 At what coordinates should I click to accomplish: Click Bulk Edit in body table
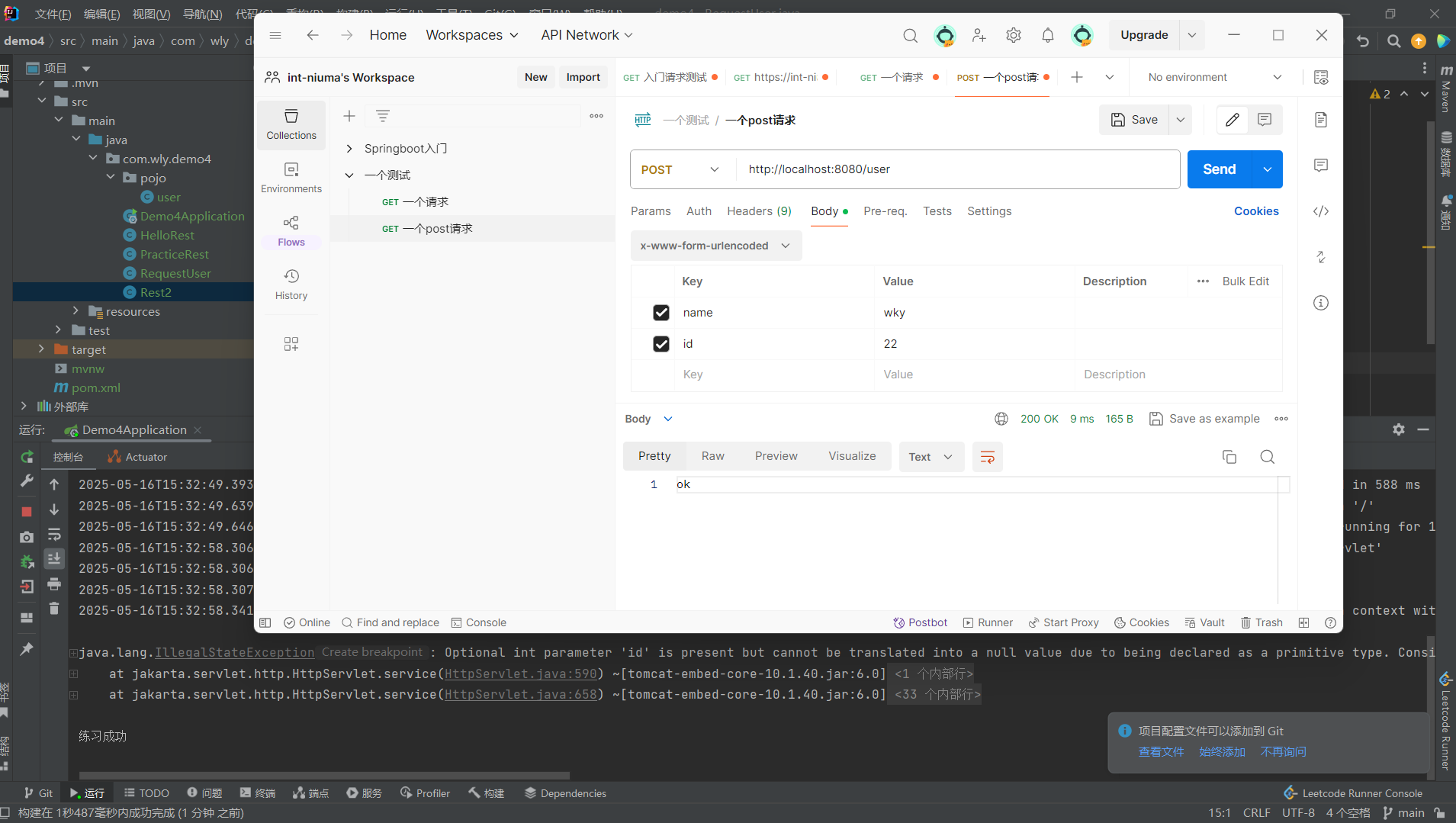pyautogui.click(x=1245, y=281)
